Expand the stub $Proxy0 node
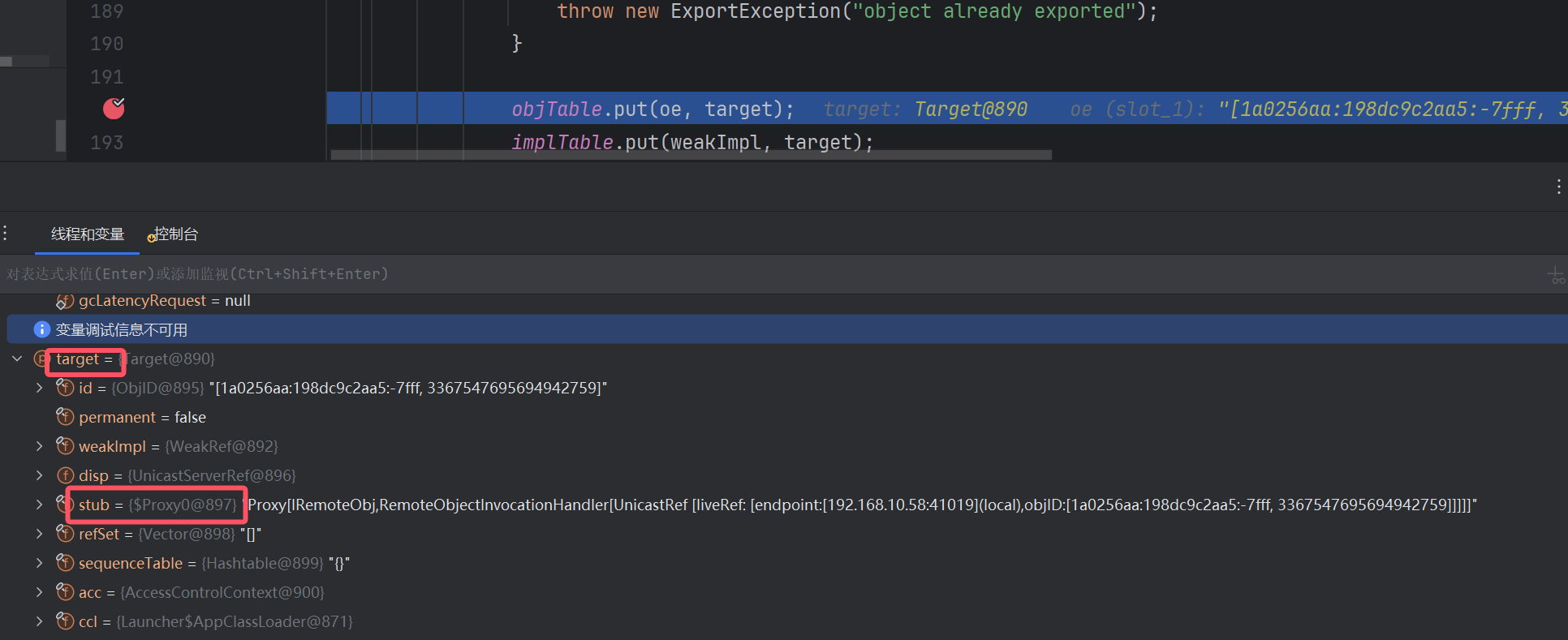 pyautogui.click(x=39, y=505)
